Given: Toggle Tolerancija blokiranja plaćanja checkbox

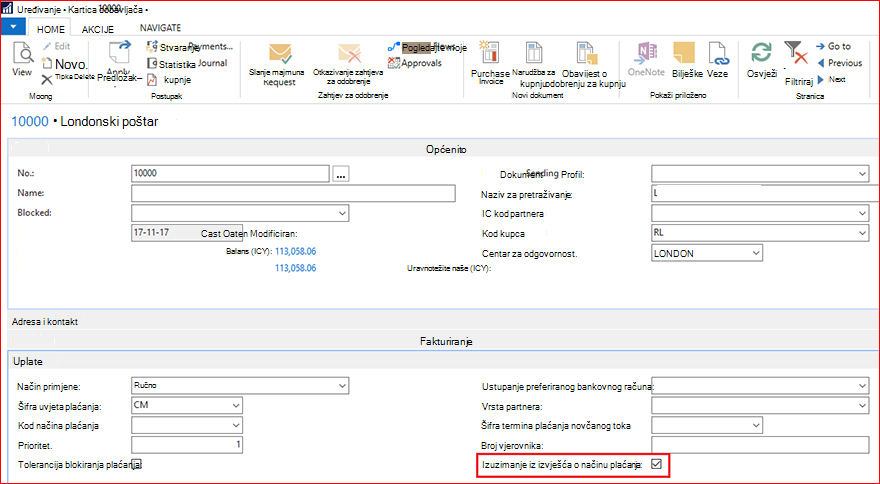Looking at the screenshot, I should click(x=137, y=464).
